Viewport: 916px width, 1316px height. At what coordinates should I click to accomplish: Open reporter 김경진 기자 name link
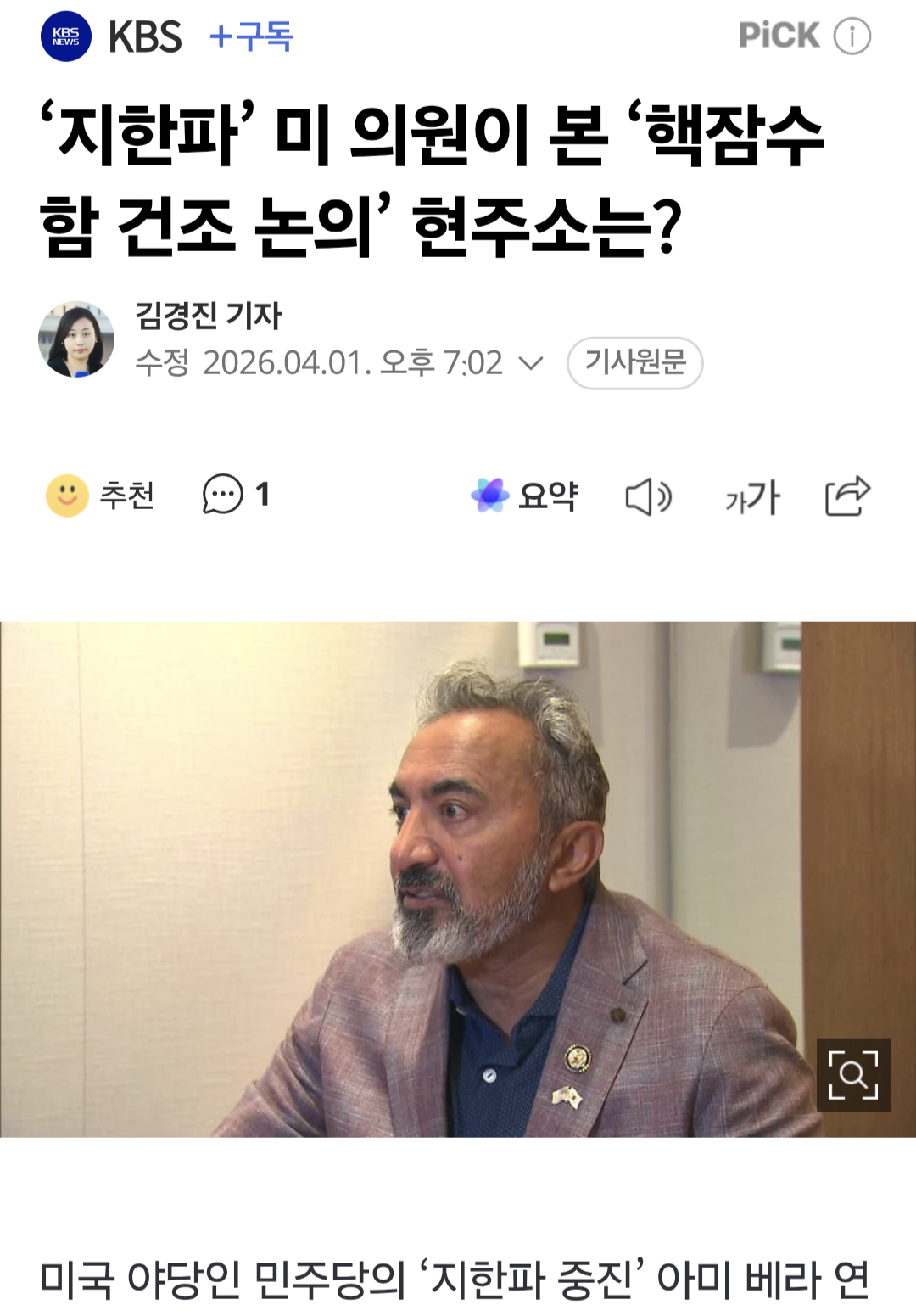[x=208, y=316]
